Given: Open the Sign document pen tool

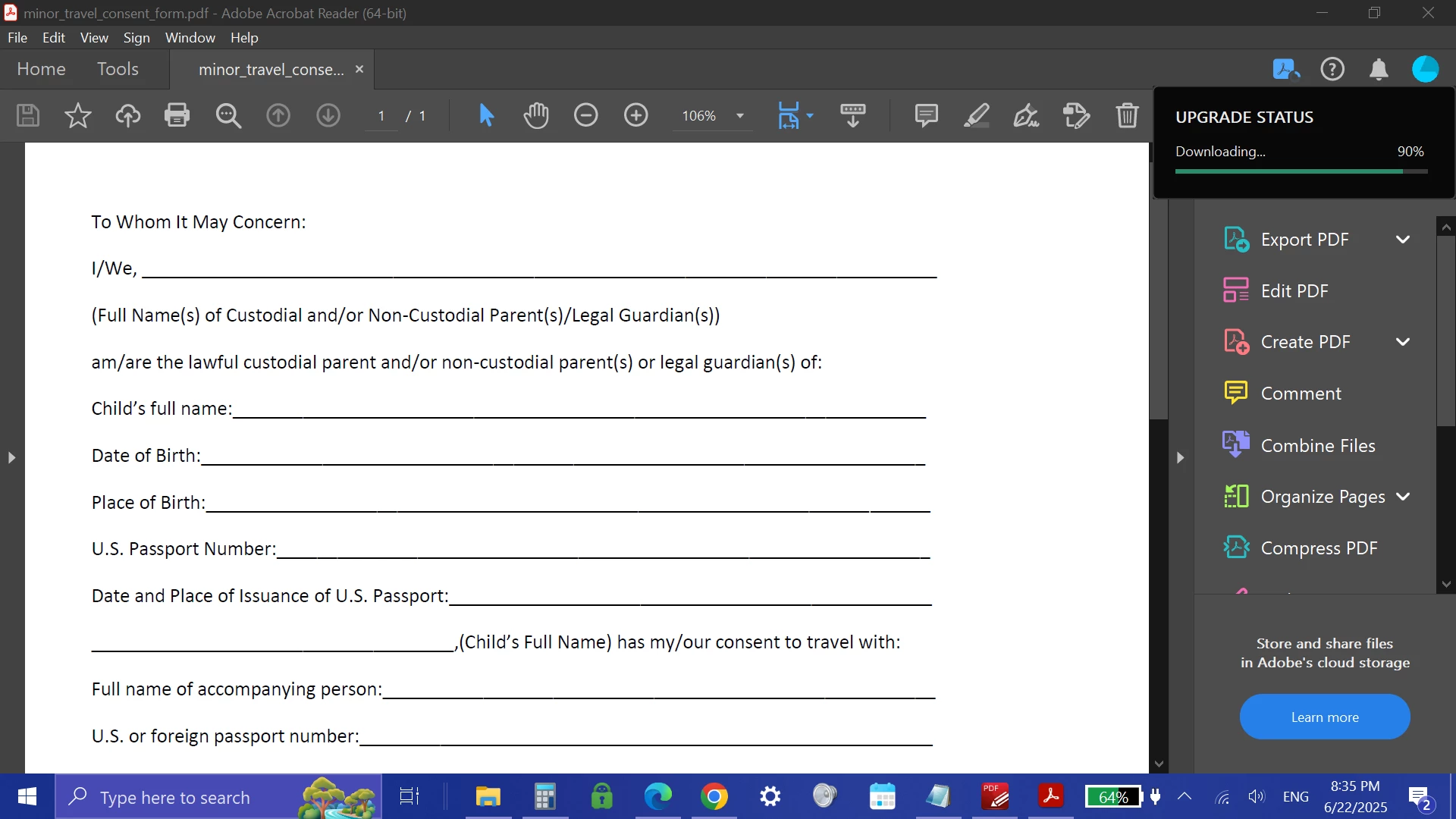Looking at the screenshot, I should pos(1026,115).
